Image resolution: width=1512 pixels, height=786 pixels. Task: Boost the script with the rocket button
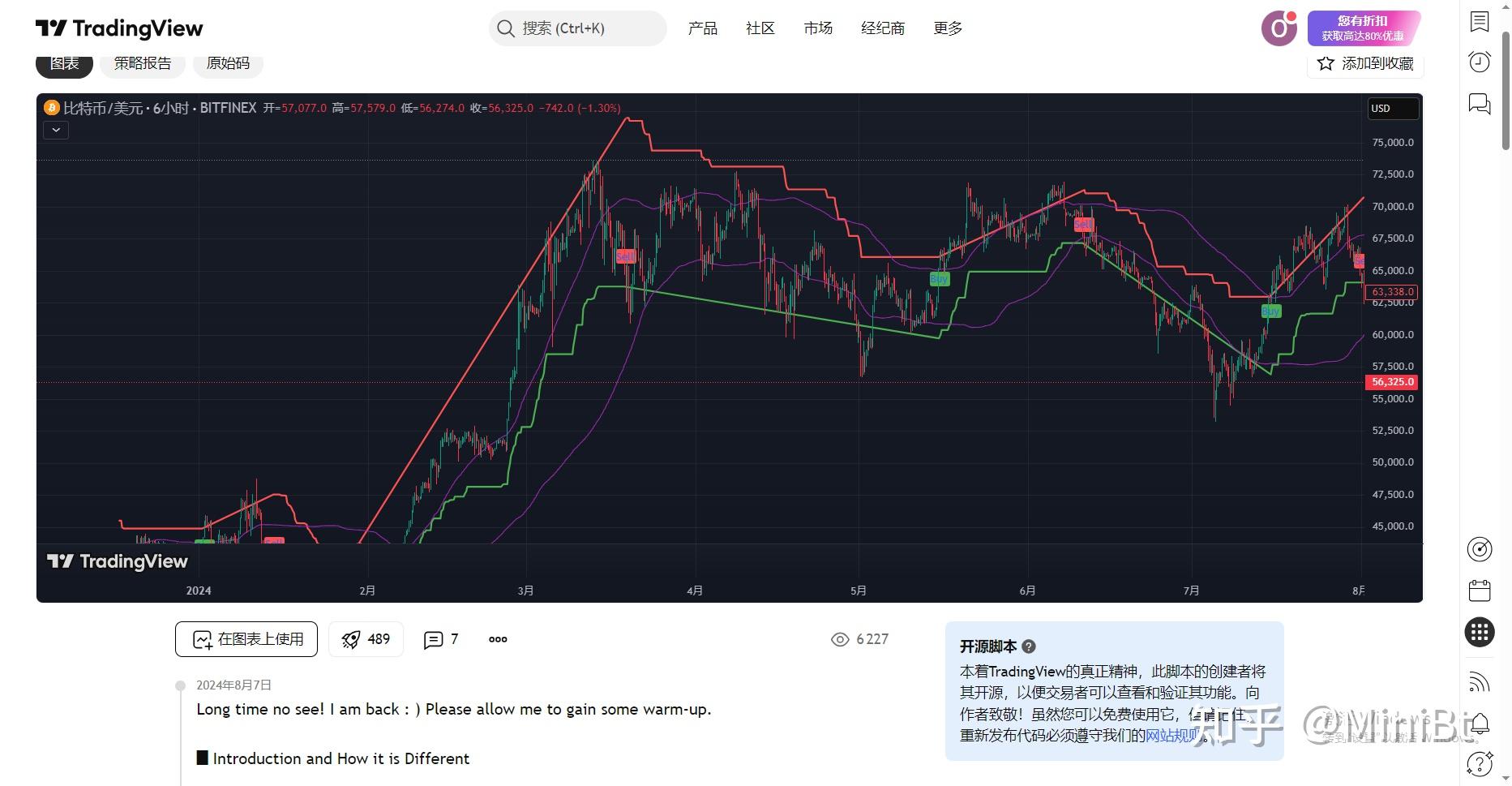tap(366, 639)
